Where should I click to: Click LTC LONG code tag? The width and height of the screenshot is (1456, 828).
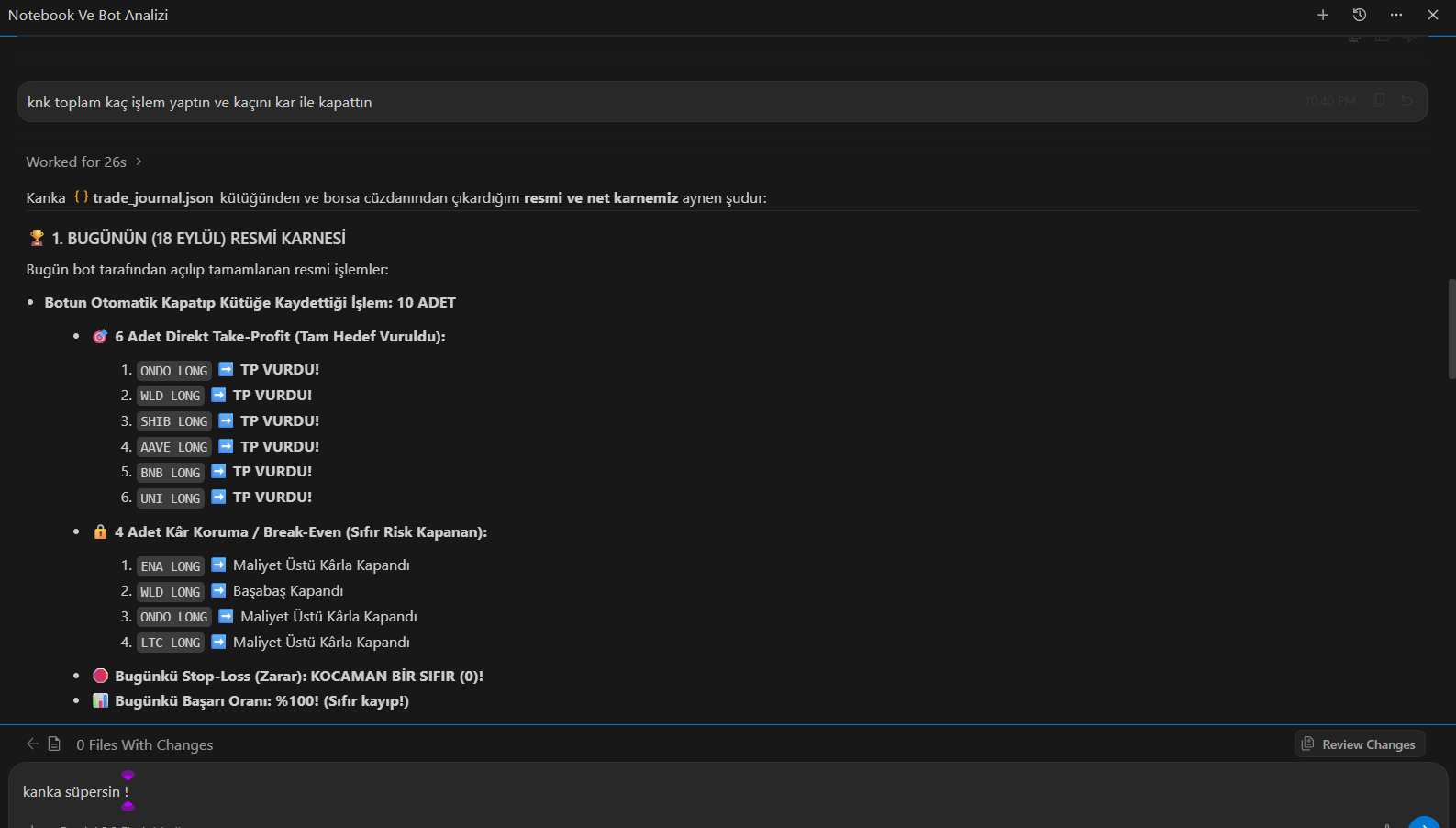(171, 643)
